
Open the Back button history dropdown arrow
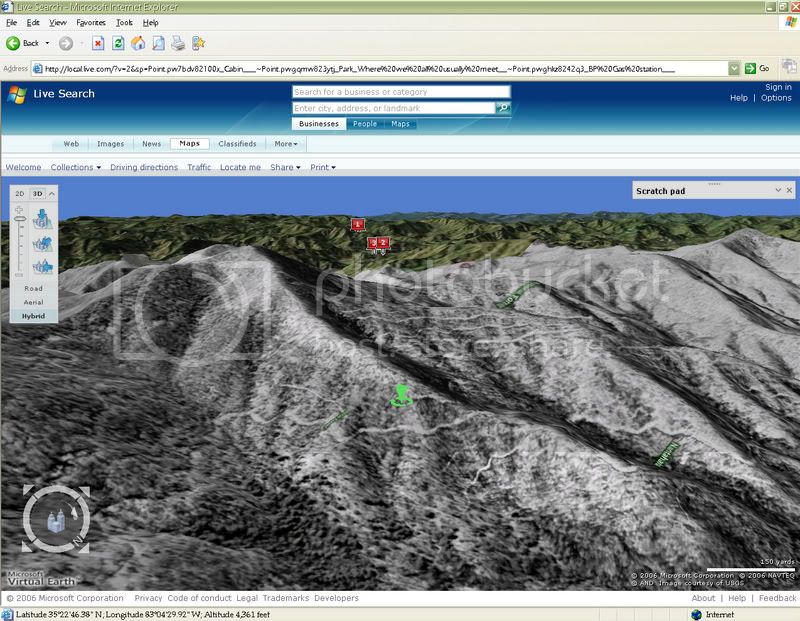point(47,43)
